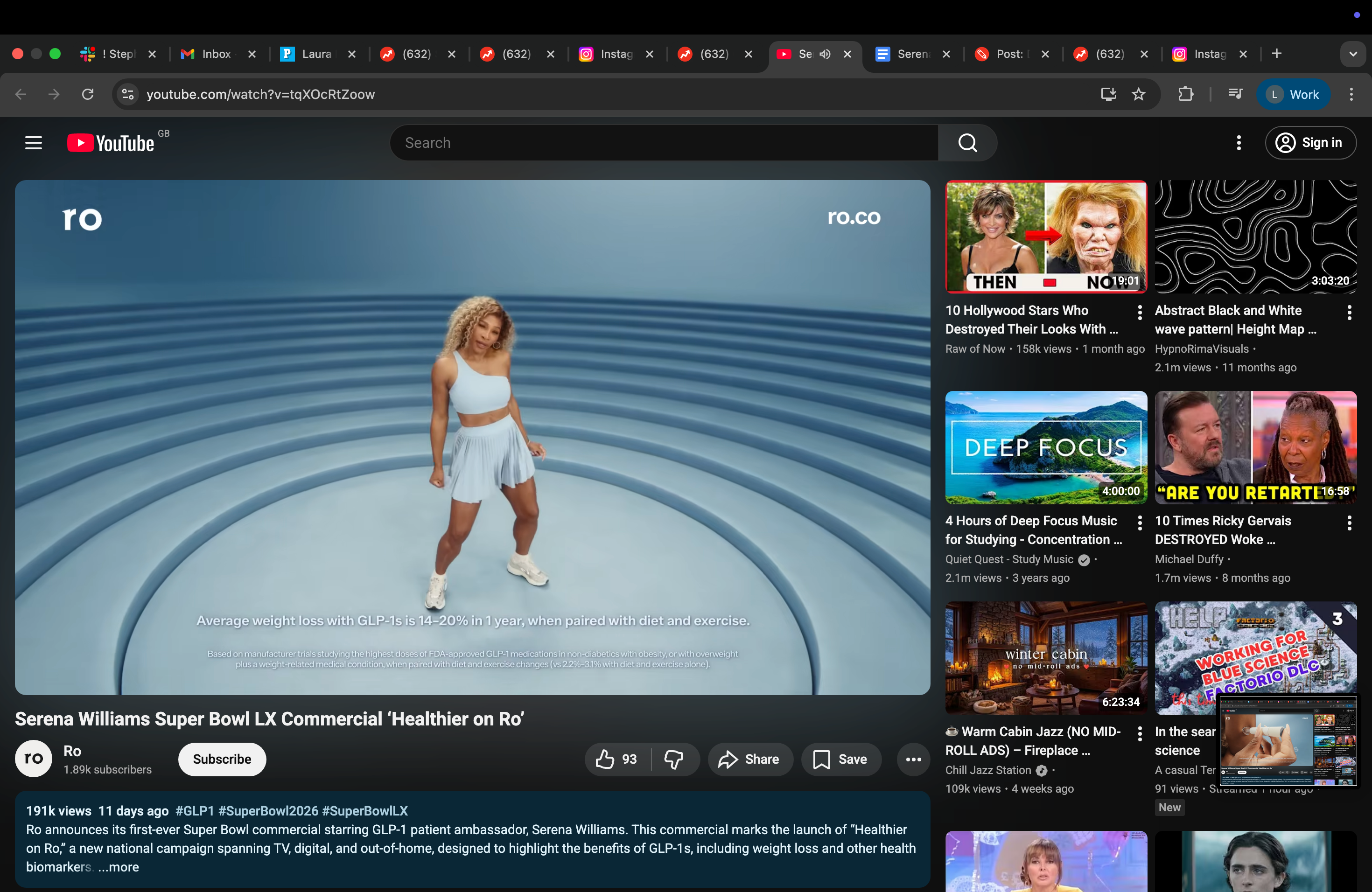The width and height of the screenshot is (1372, 892).
Task: Open options for 10 Hollywood Stars video
Action: pyautogui.click(x=1140, y=312)
